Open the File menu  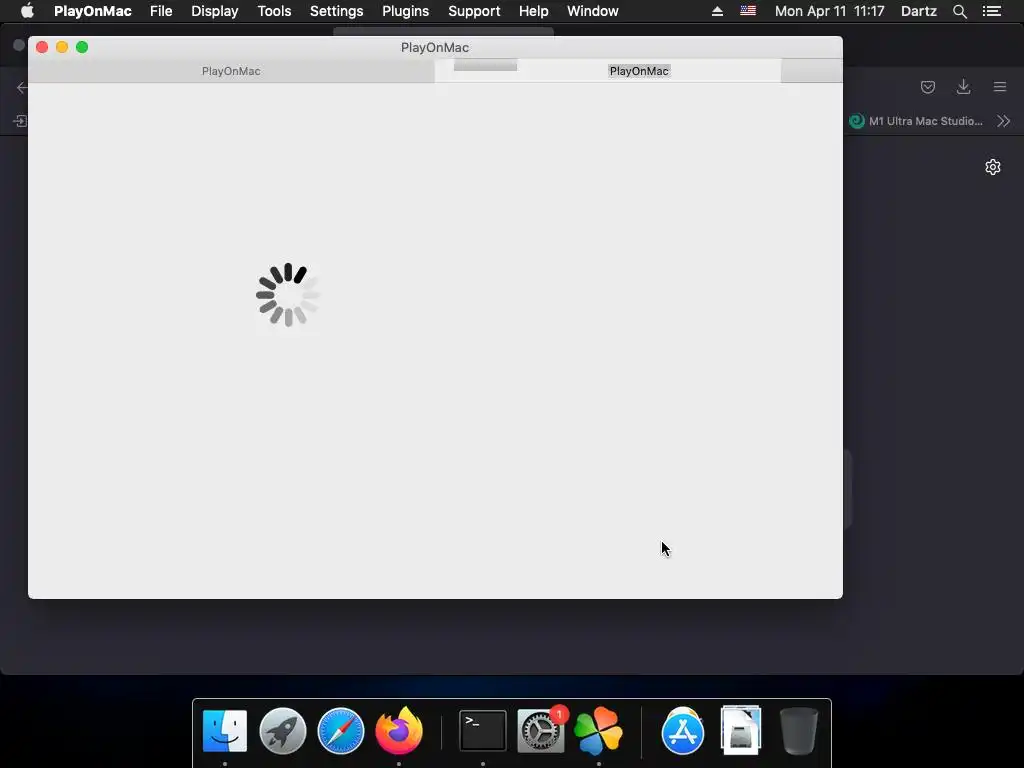161,11
